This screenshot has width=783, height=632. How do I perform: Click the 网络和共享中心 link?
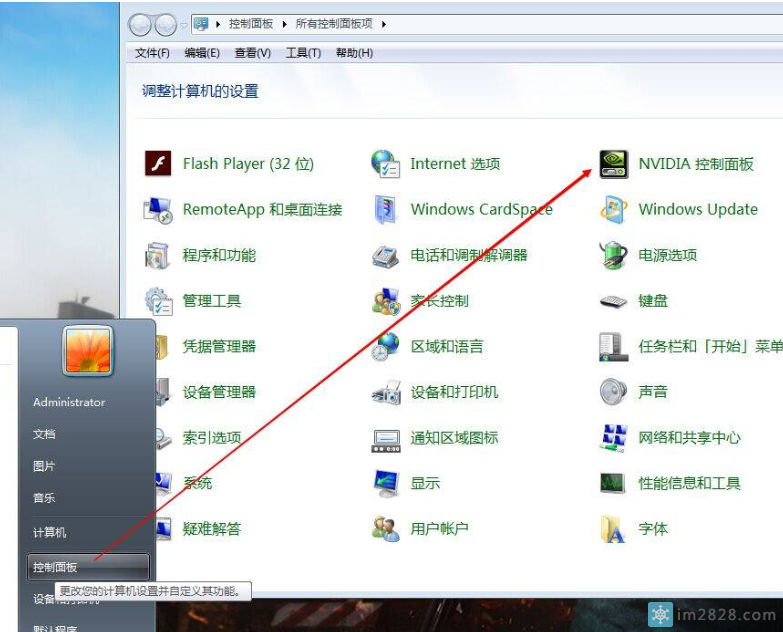tap(689, 438)
